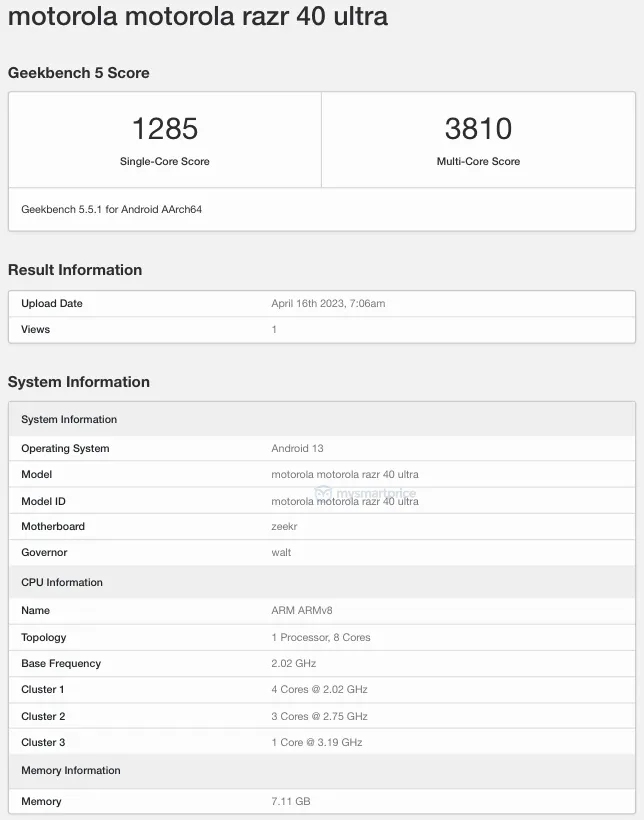Click the 1285 single-core score number

coord(165,129)
